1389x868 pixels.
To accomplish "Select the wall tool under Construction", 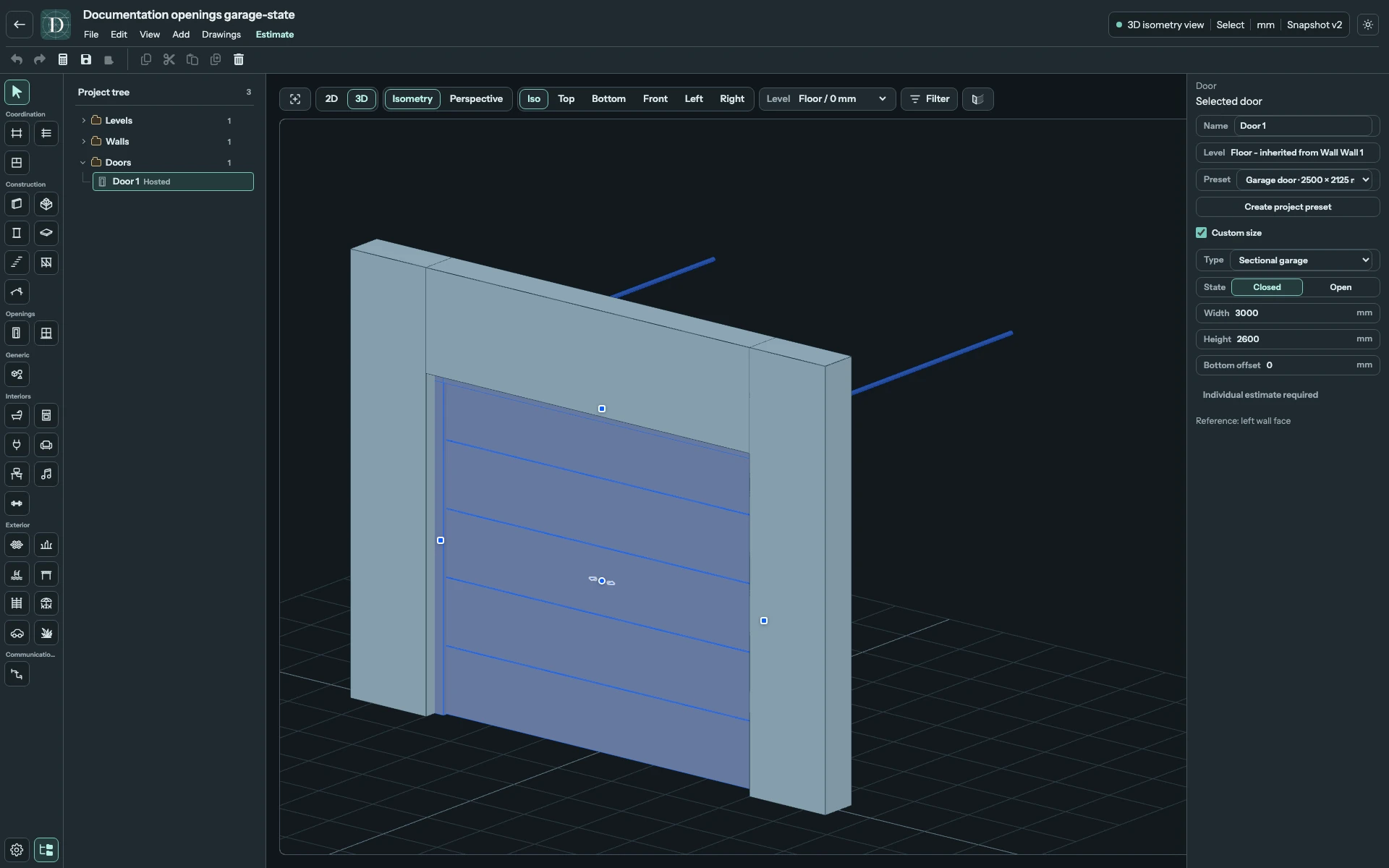I will [17, 204].
